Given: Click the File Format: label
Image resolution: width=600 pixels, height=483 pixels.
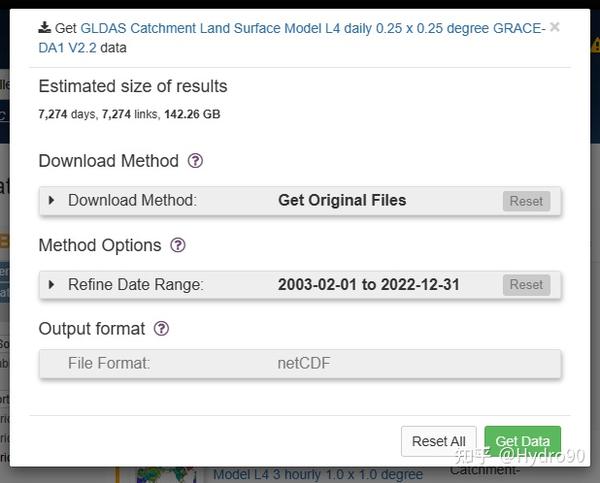Looking at the screenshot, I should [x=109, y=363].
